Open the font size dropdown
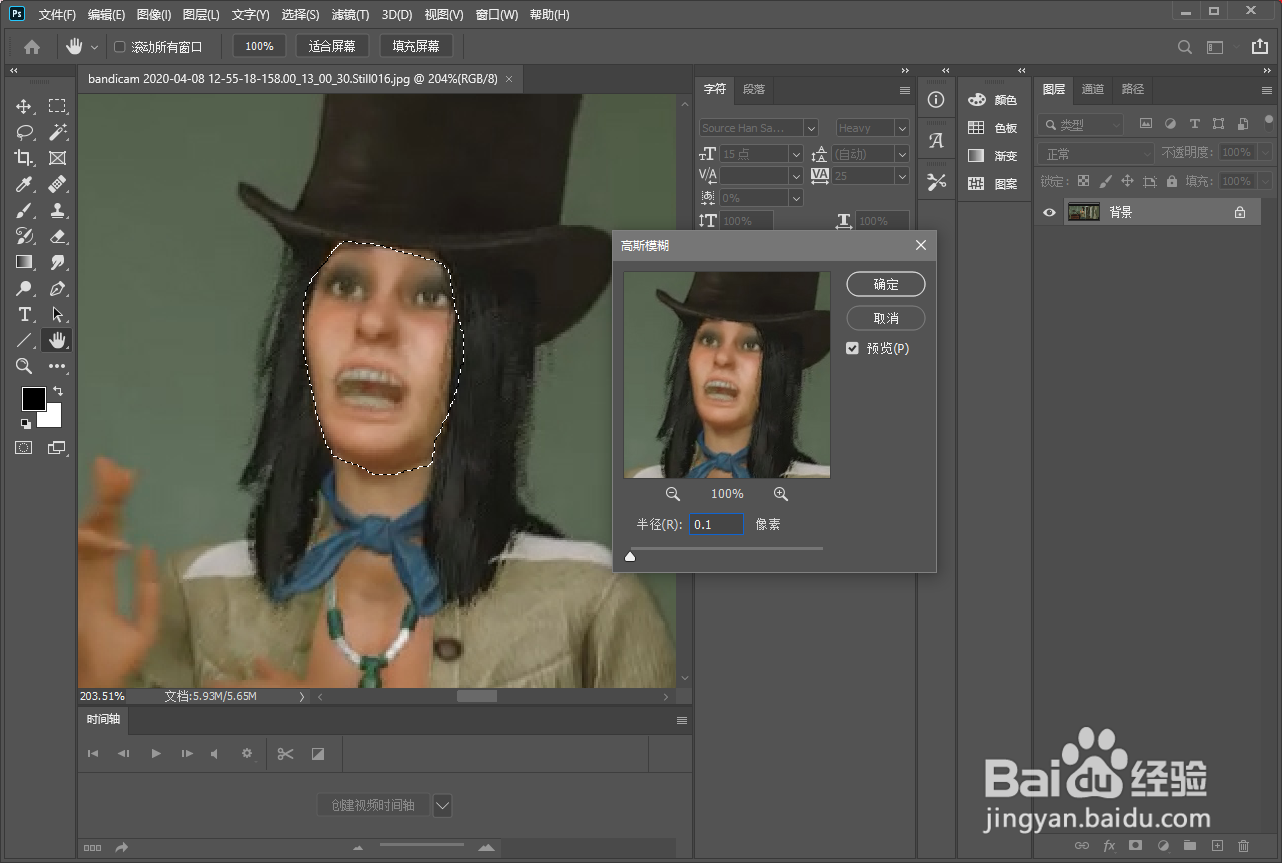Image resolution: width=1282 pixels, height=863 pixels. click(796, 154)
